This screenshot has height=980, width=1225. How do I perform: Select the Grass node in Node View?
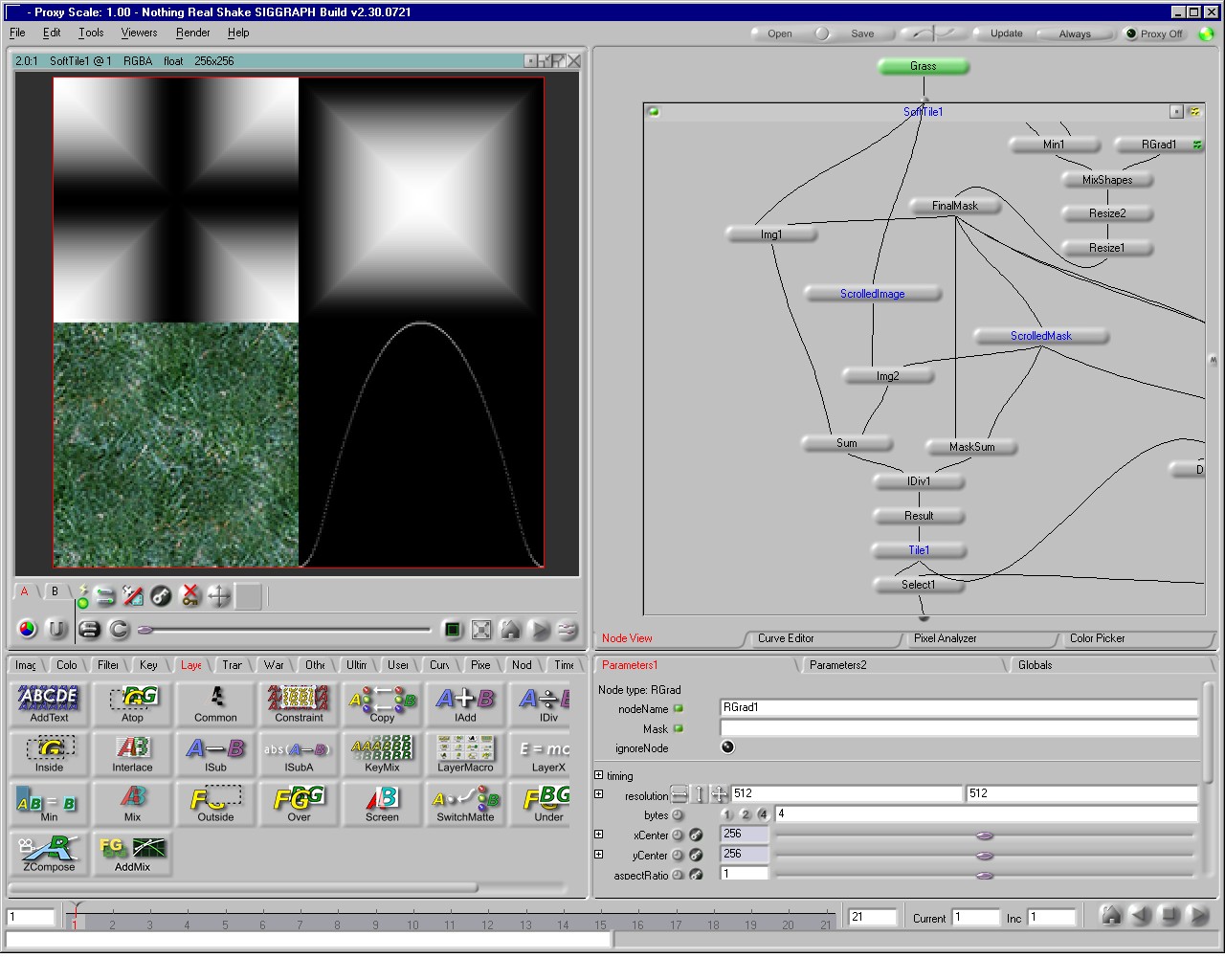point(924,66)
